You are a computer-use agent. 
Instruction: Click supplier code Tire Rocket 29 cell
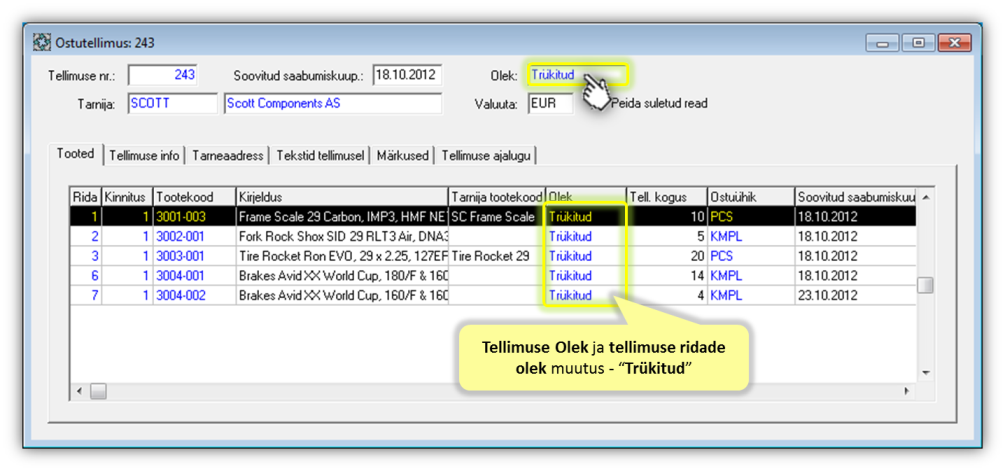click(497, 256)
